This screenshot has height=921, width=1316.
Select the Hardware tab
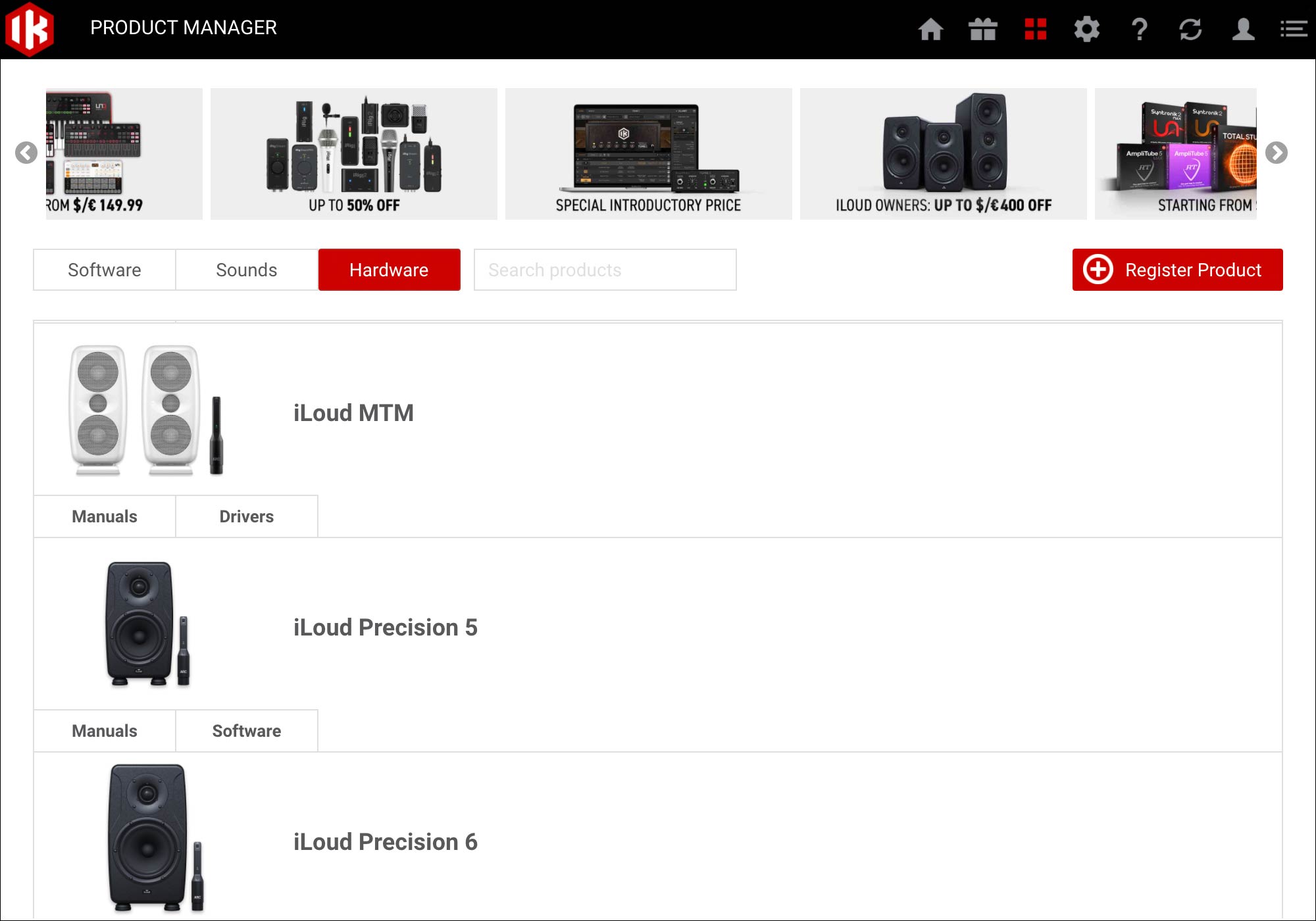pos(389,270)
